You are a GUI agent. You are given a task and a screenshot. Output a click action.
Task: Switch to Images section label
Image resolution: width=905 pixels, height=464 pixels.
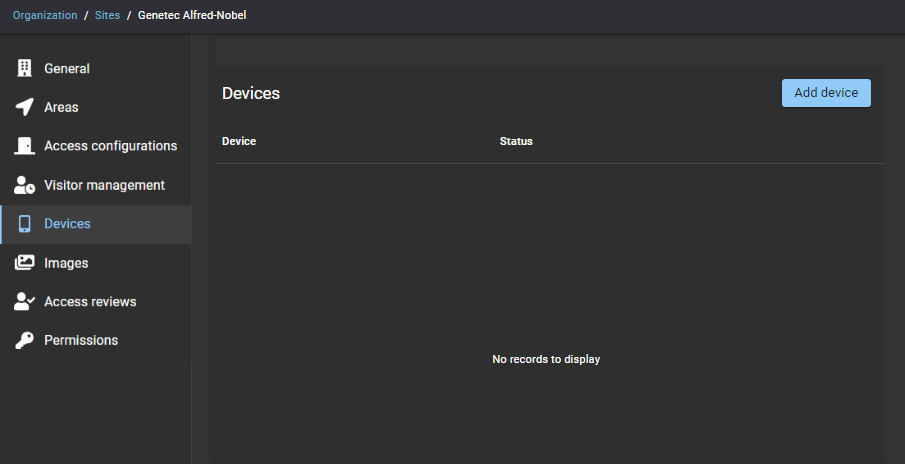66,263
